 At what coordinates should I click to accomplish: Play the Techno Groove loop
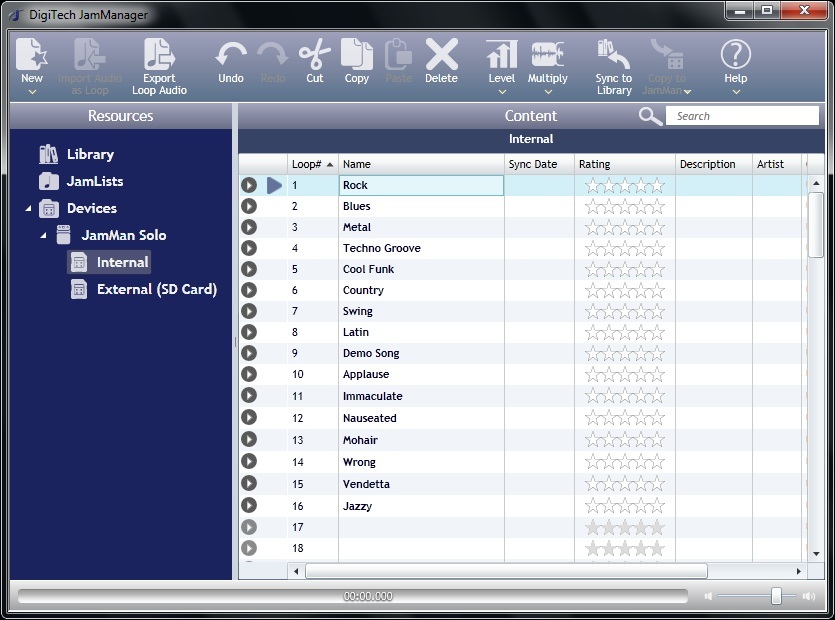pyautogui.click(x=249, y=248)
